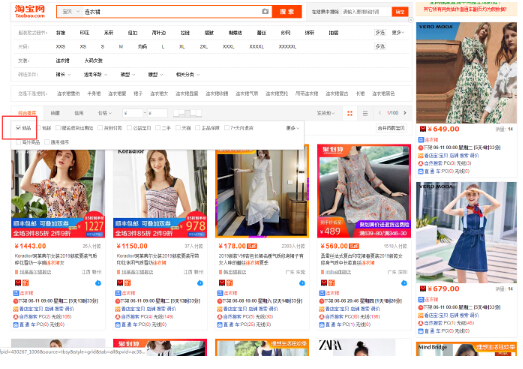Viewport: 523px width, 369px height.
Task: Click the orange 搜索 button
Action: point(287,12)
